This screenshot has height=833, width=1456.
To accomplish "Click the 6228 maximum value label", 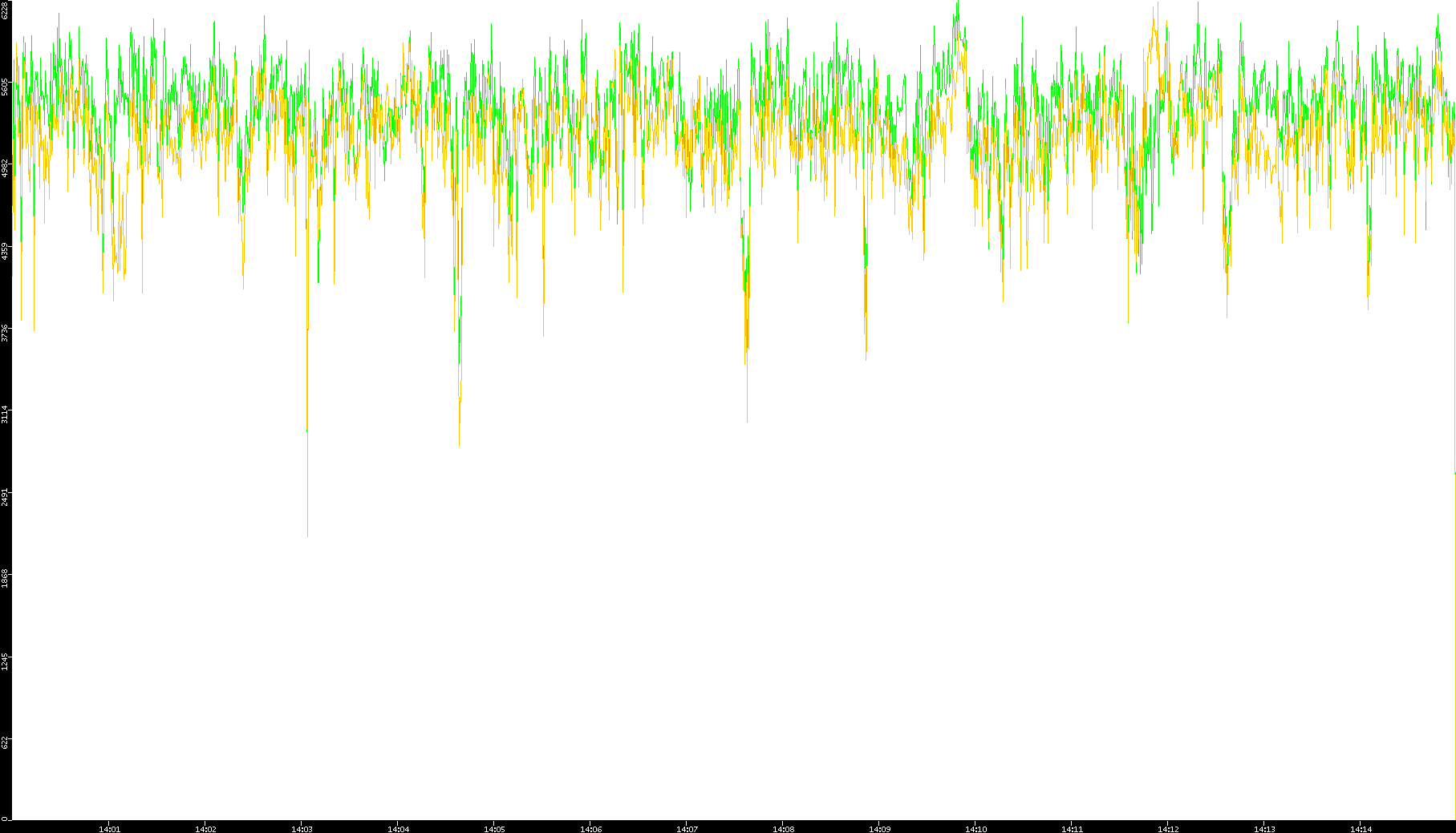I will pyautogui.click(x=6, y=10).
